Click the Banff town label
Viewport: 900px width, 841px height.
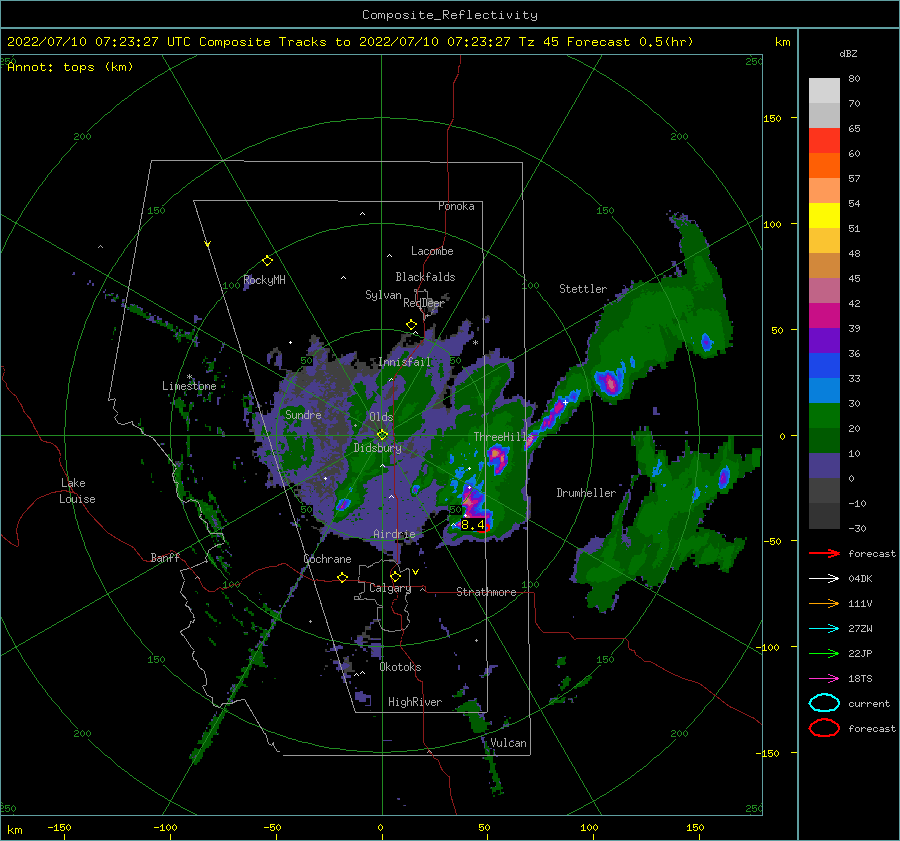(165, 557)
